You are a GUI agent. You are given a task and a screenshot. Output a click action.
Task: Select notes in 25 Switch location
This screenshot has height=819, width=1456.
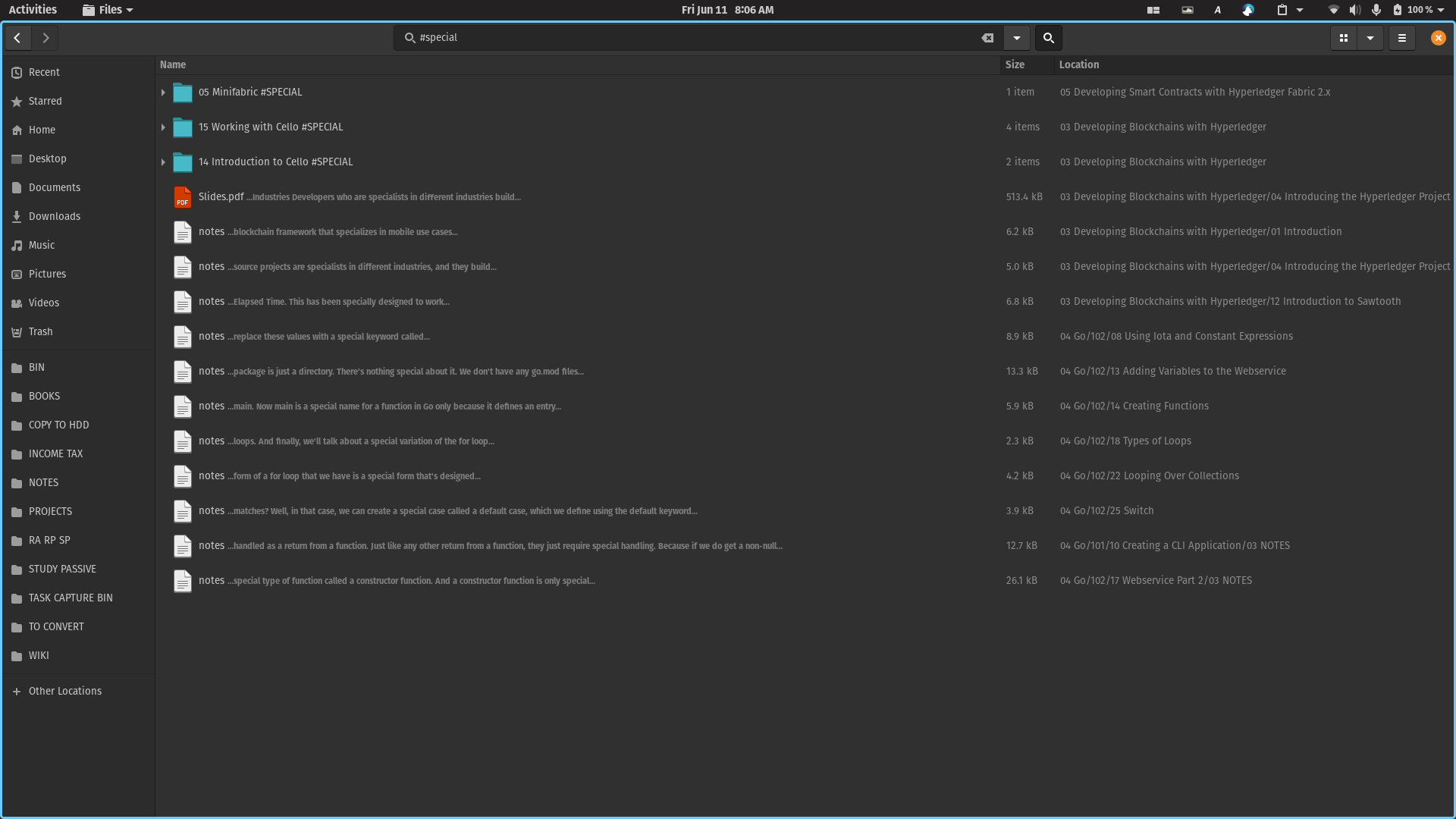click(805, 511)
